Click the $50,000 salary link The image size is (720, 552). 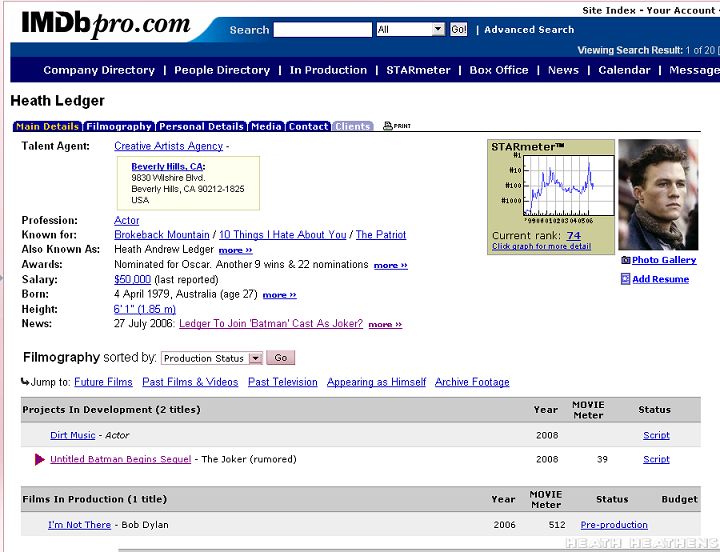tap(132, 279)
